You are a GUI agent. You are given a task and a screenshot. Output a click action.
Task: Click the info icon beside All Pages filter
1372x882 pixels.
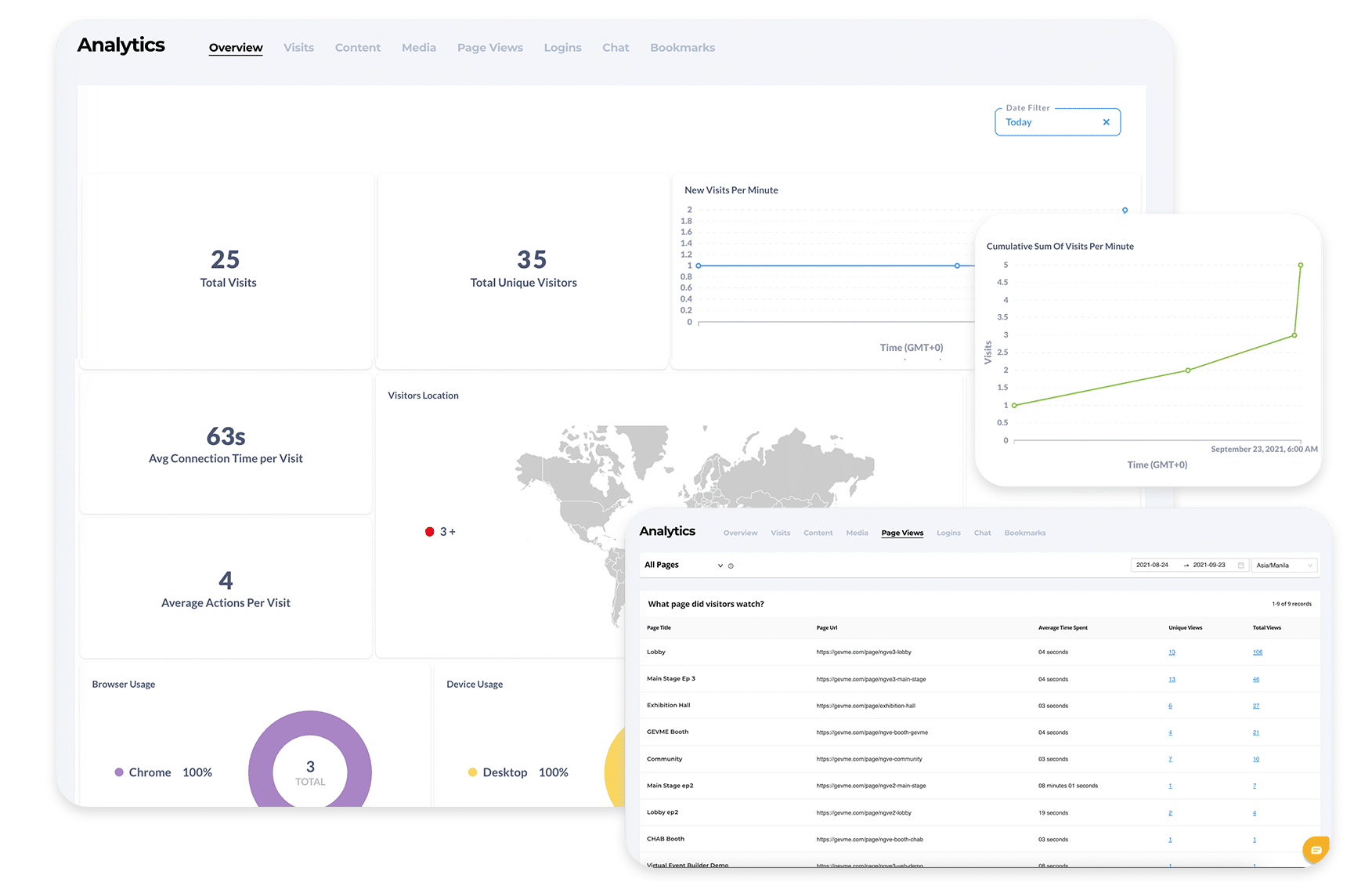pyautogui.click(x=731, y=565)
